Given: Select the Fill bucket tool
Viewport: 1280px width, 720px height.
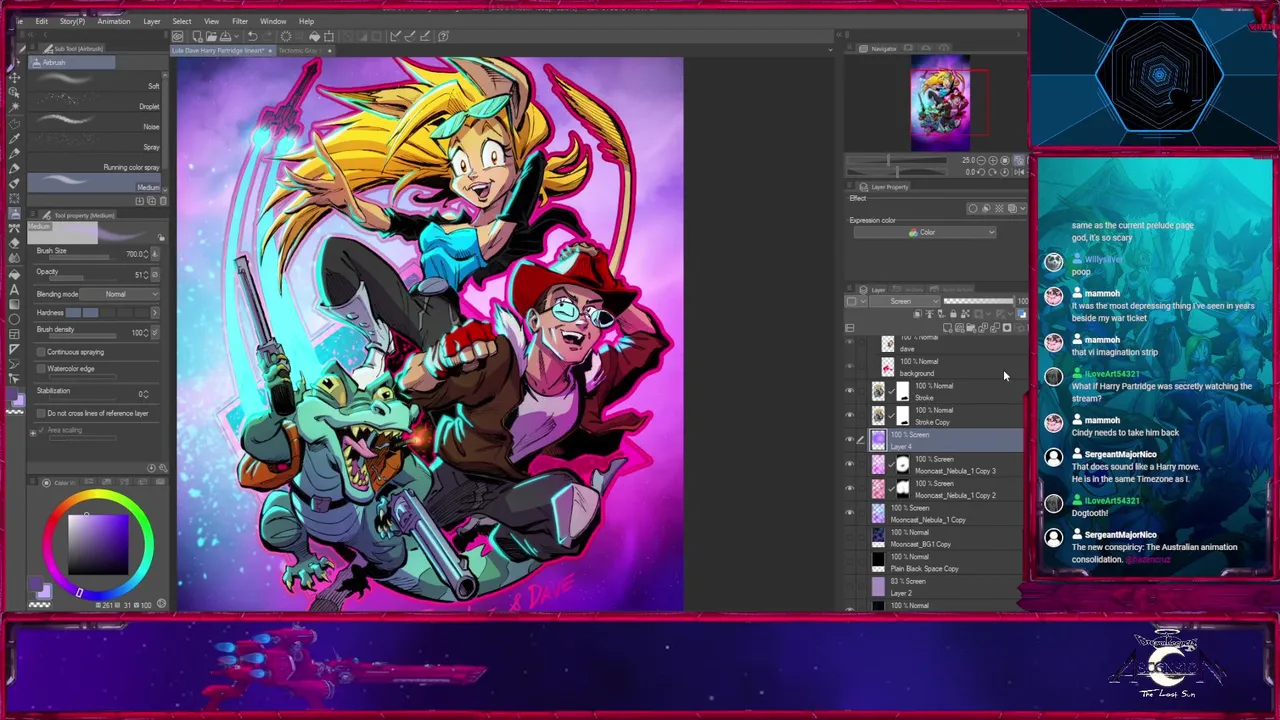Looking at the screenshot, I should pyautogui.click(x=15, y=274).
